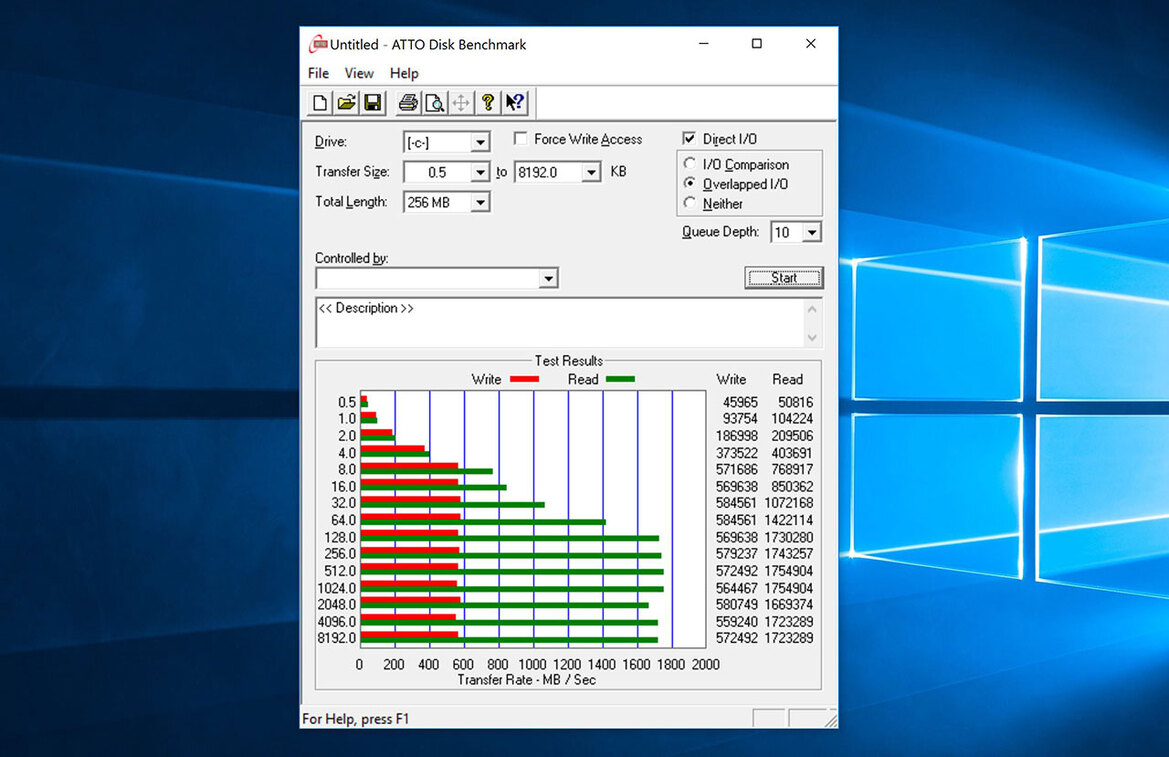
Task: Open a saved benchmark file via folder icon
Action: pos(346,103)
